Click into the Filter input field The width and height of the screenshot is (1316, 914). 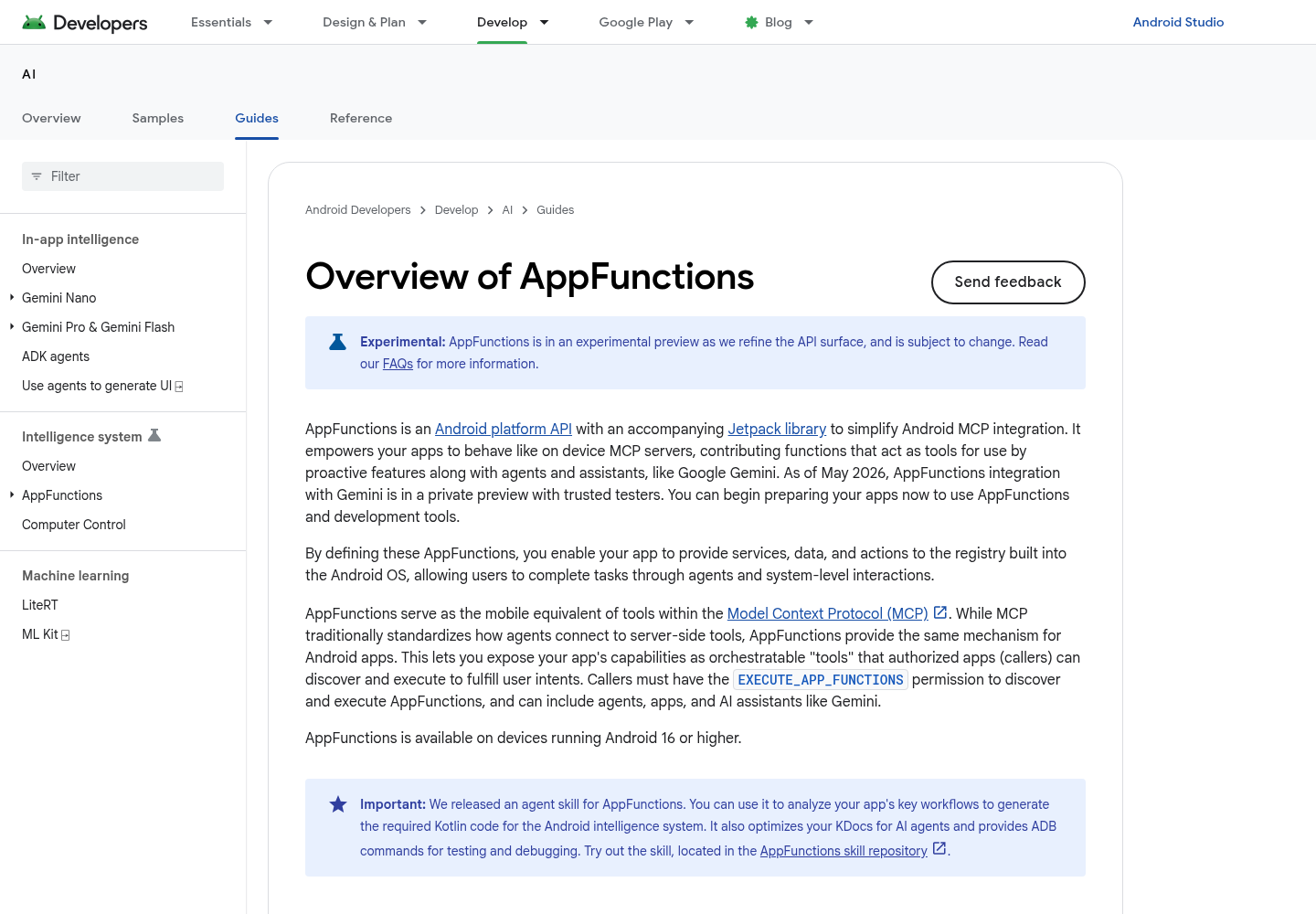122,176
